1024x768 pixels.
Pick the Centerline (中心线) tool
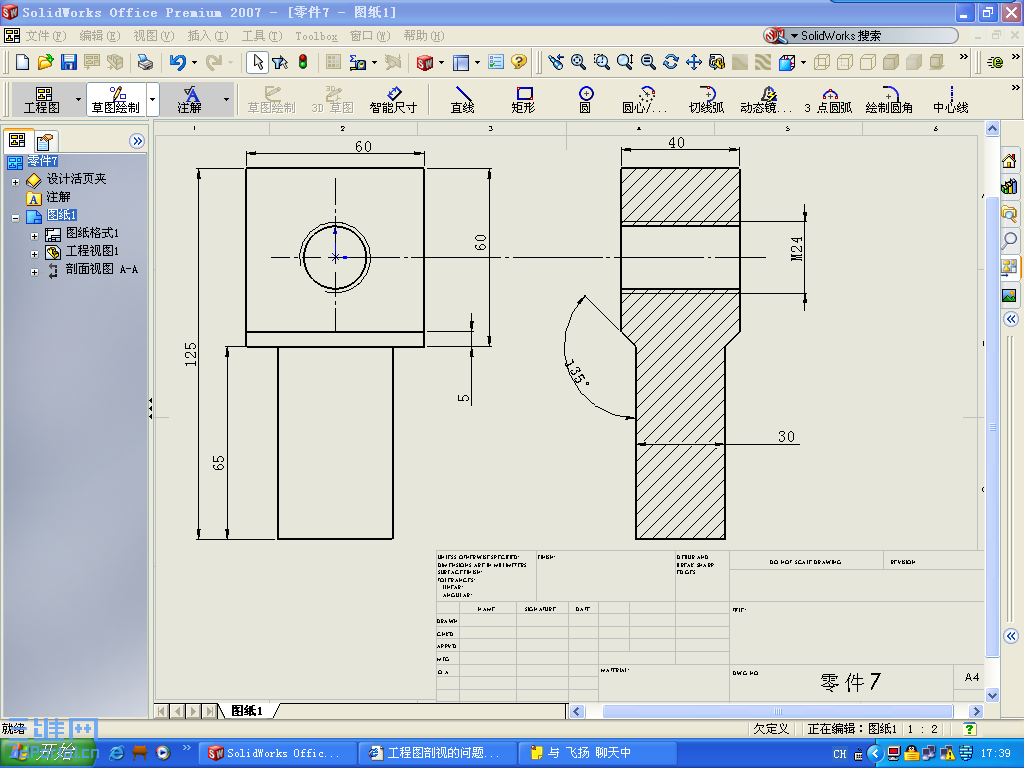948,99
